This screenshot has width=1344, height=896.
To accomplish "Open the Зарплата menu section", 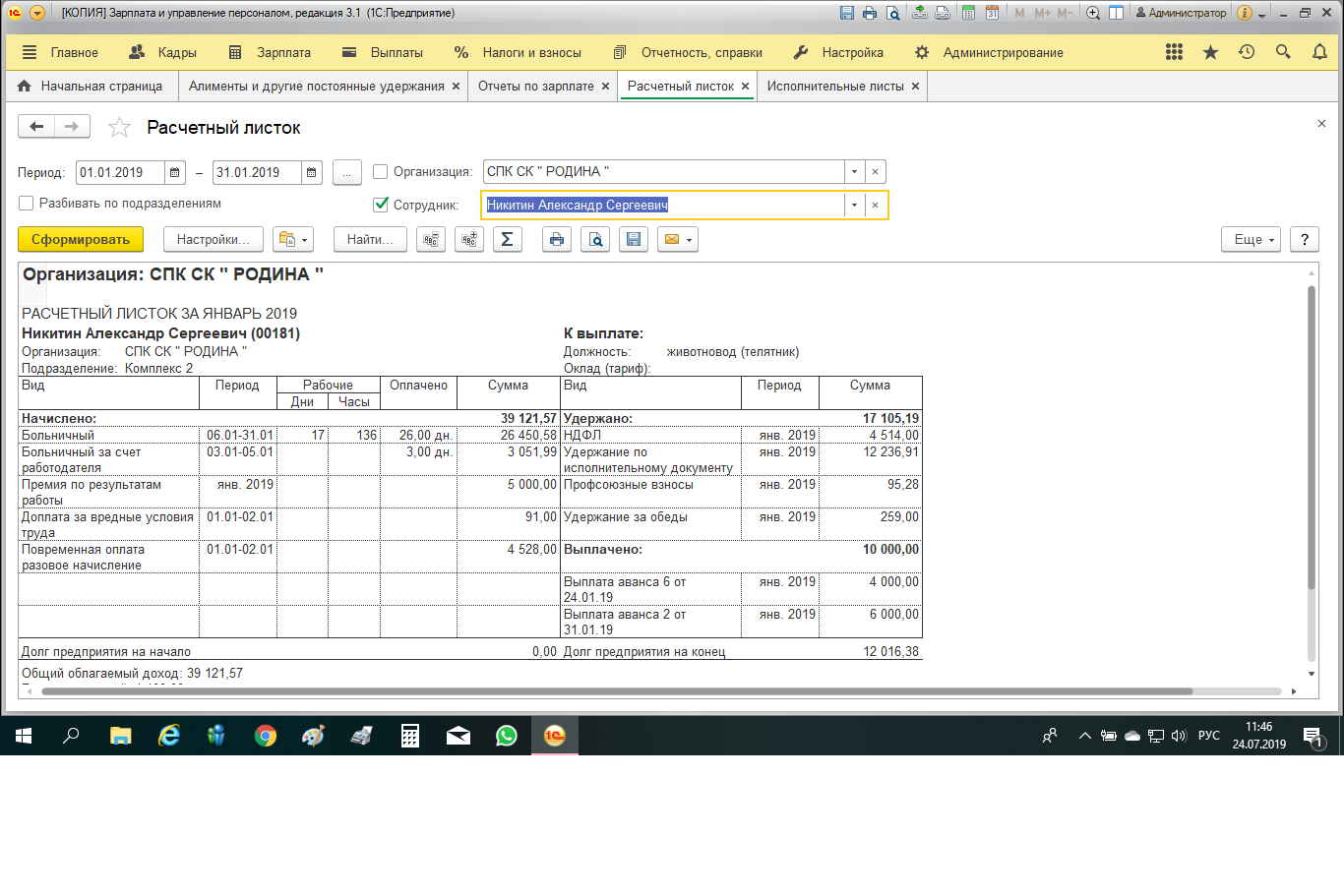I will (271, 52).
